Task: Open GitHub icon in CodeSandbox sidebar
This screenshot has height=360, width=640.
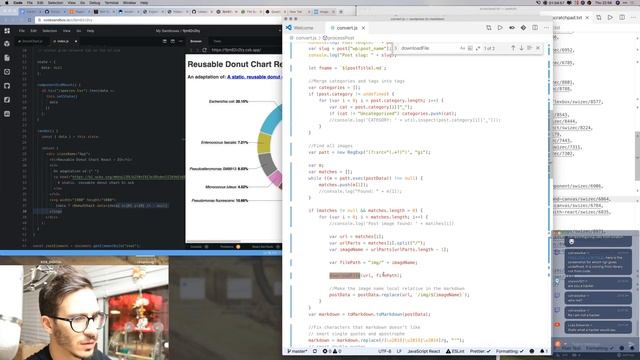Action: (7, 86)
